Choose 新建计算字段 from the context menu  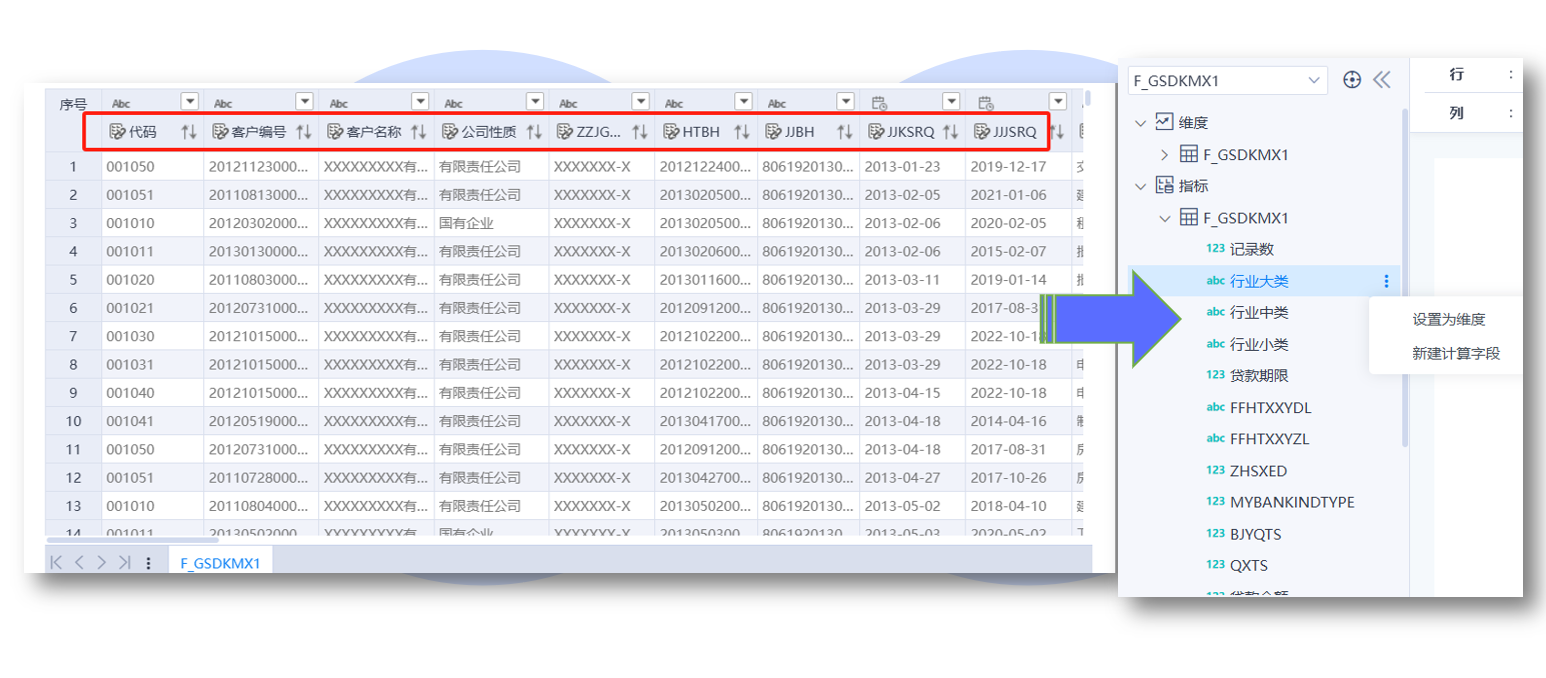tap(1455, 353)
